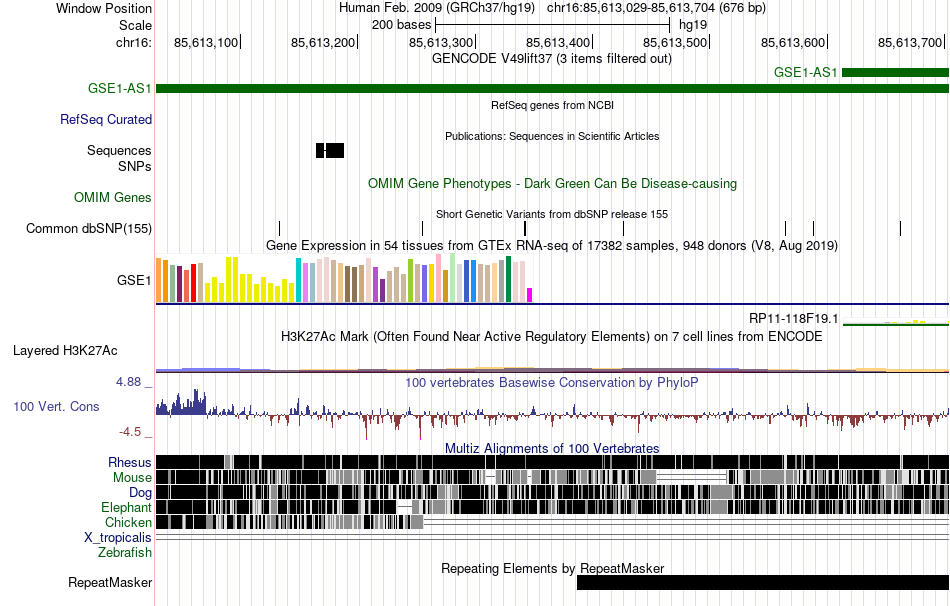Click the Human Feb. 2009 (GRCh37/hg19) assembly text
Image resolution: width=950 pixels, height=606 pixels.
click(437, 8)
